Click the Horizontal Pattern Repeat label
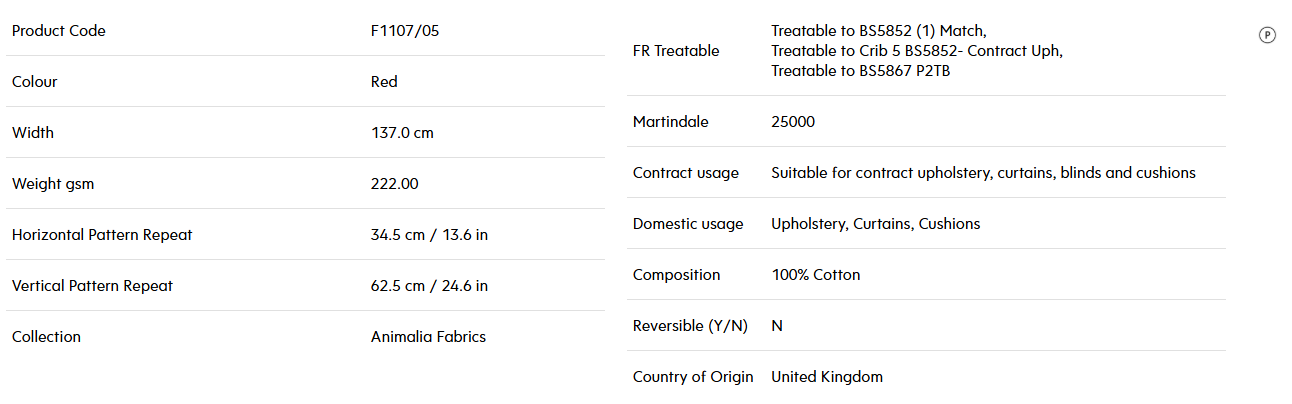 pos(102,235)
